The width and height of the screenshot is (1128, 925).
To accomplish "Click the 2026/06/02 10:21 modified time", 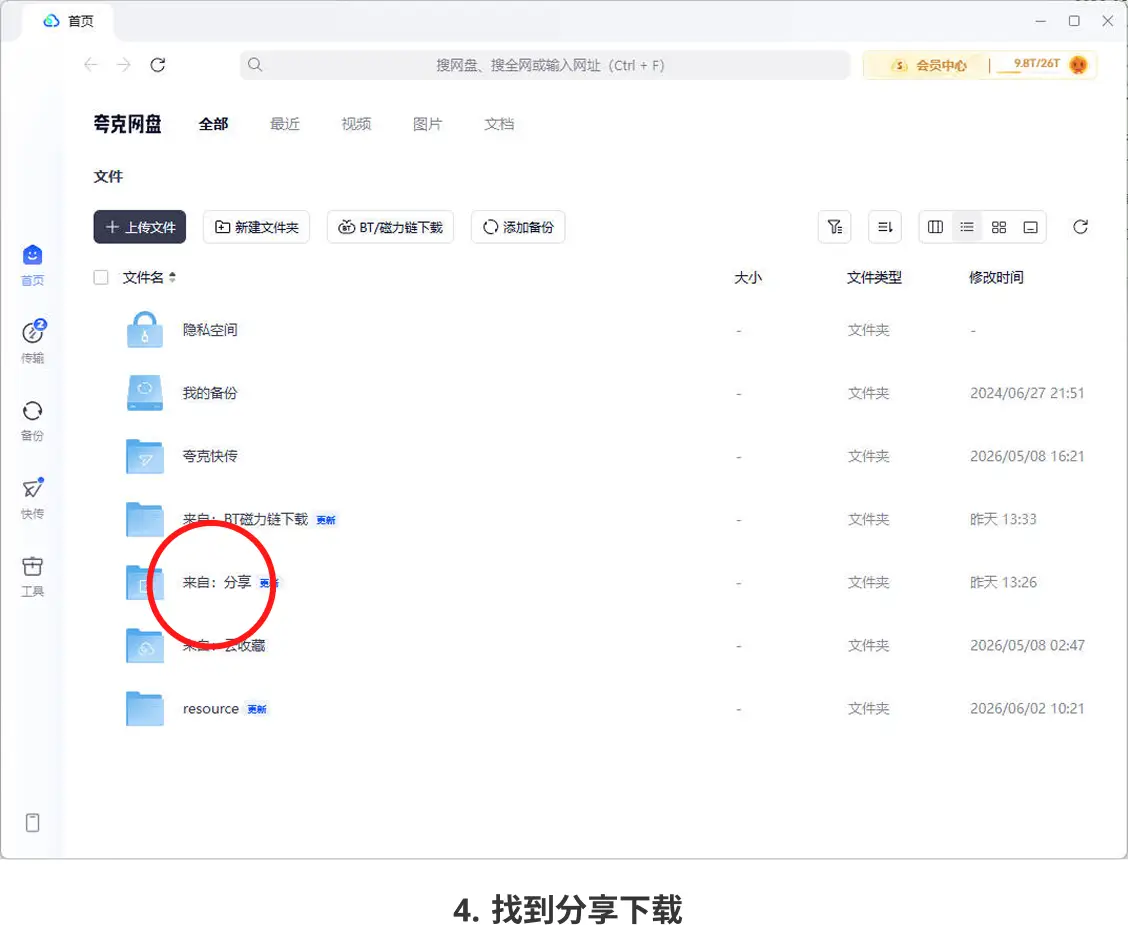I will point(1027,709).
